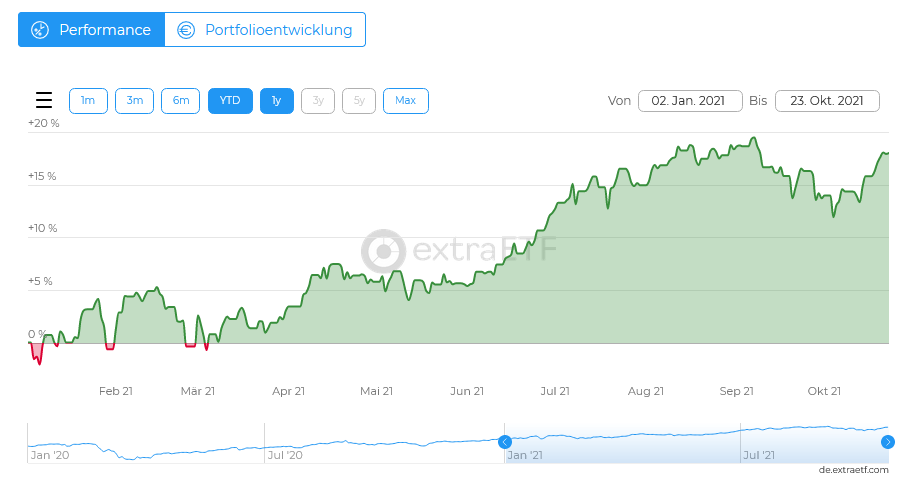Click the range navigator selected area

696,442
